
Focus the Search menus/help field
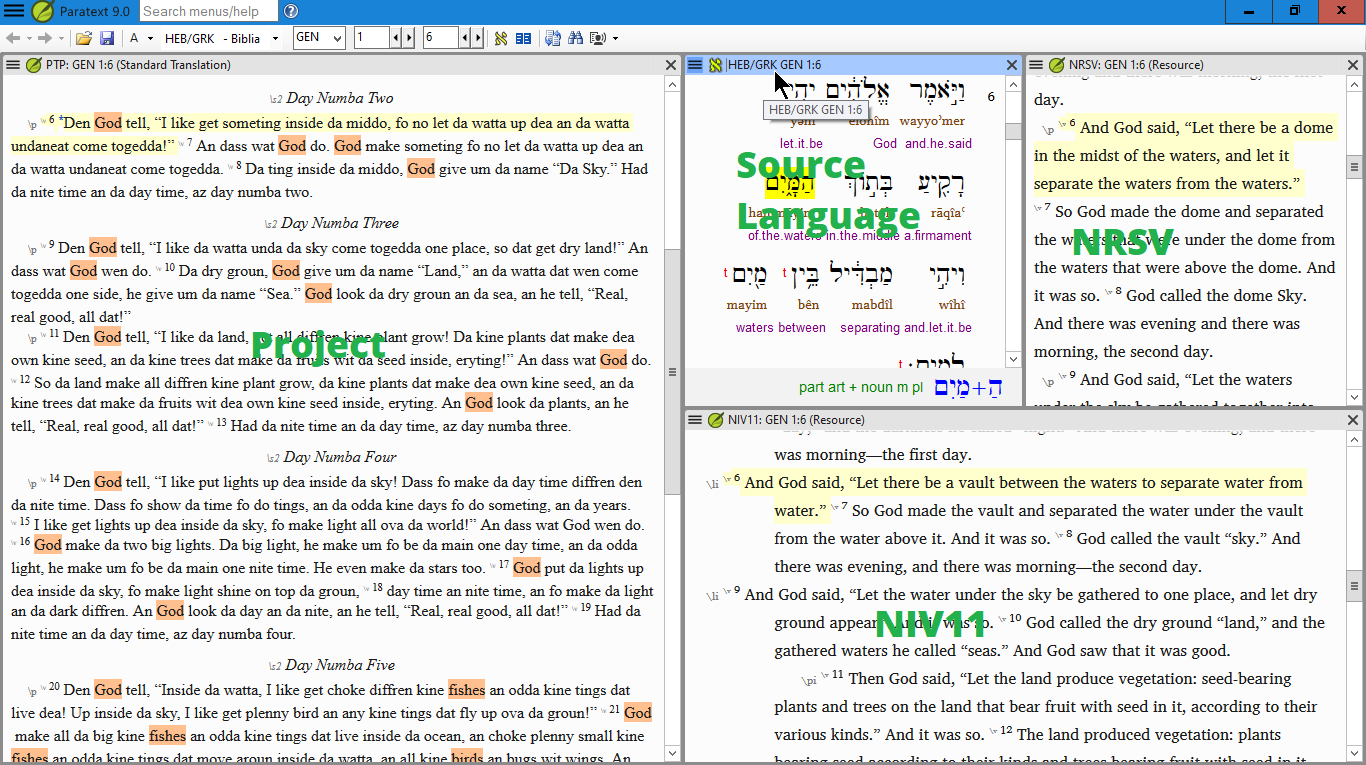point(208,12)
